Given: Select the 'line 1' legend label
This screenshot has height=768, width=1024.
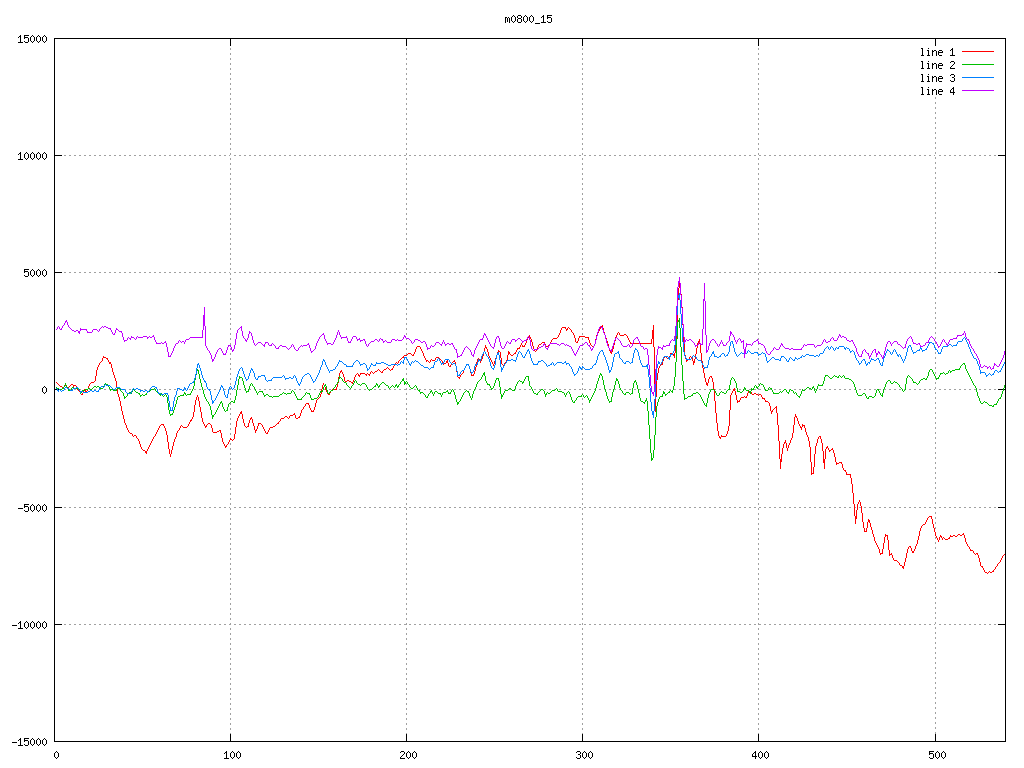Looking at the screenshot, I should tap(937, 52).
